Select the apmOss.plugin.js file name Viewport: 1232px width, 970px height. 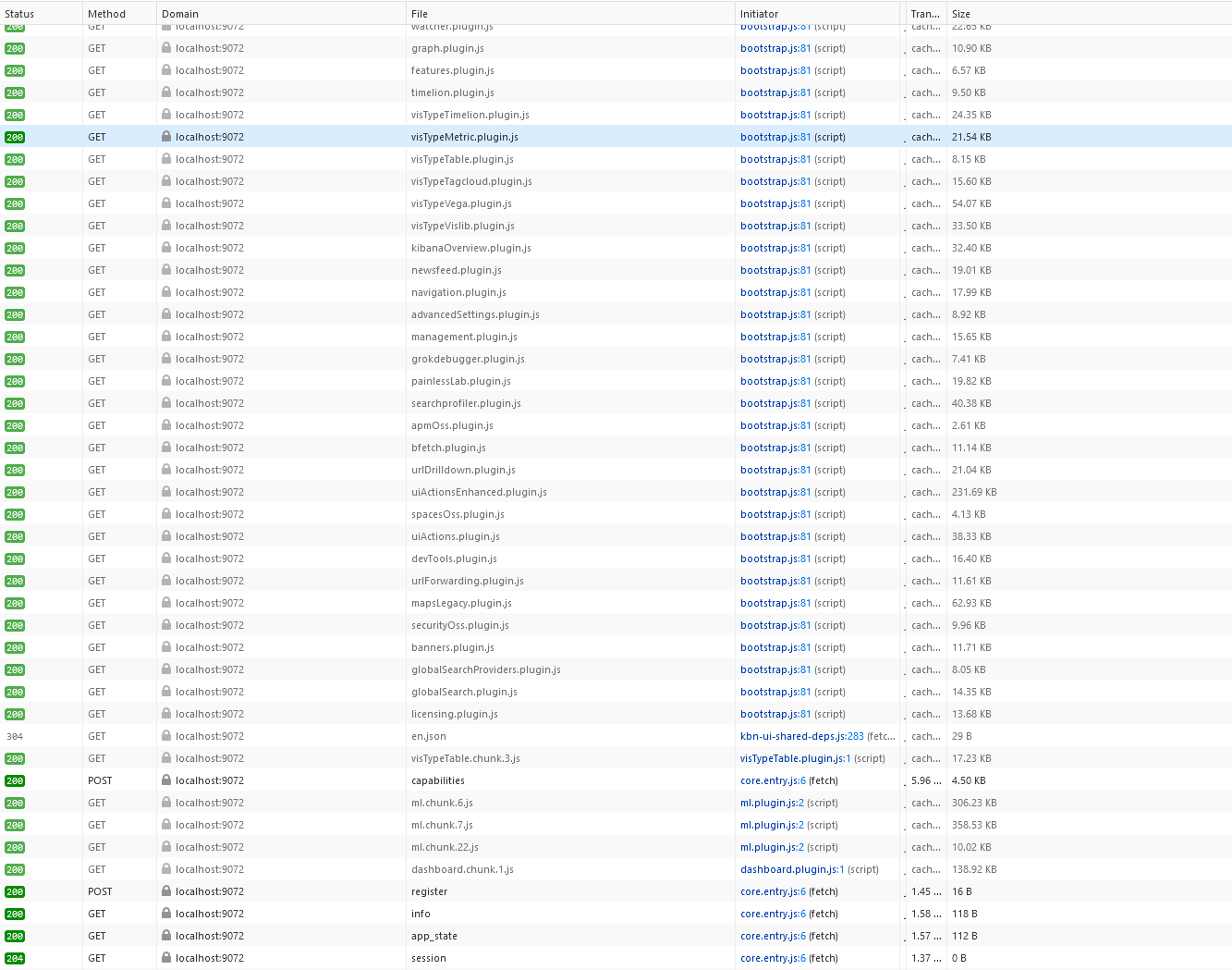(452, 425)
